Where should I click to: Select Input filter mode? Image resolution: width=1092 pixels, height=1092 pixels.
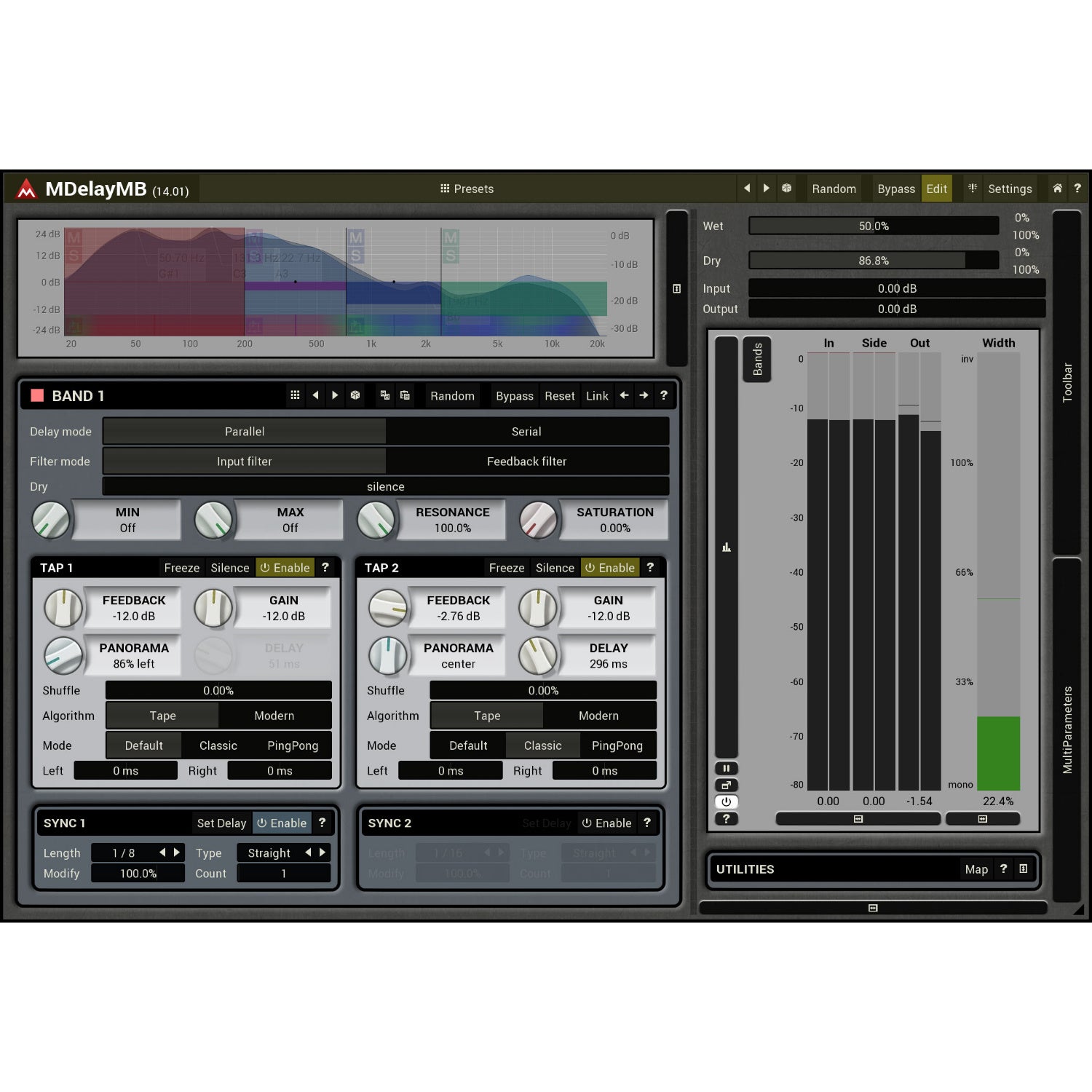point(245,462)
